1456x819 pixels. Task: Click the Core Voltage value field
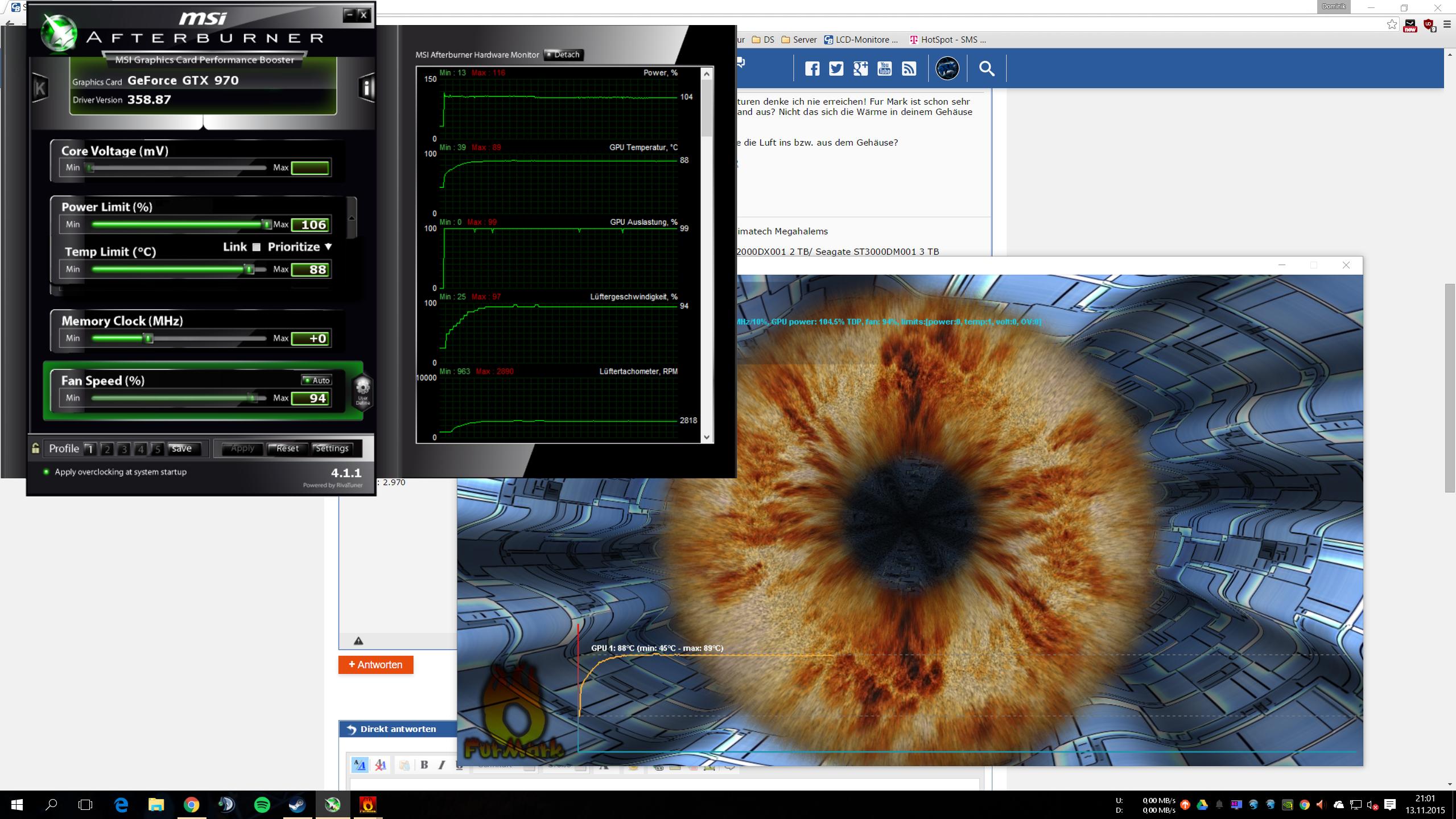click(x=311, y=168)
